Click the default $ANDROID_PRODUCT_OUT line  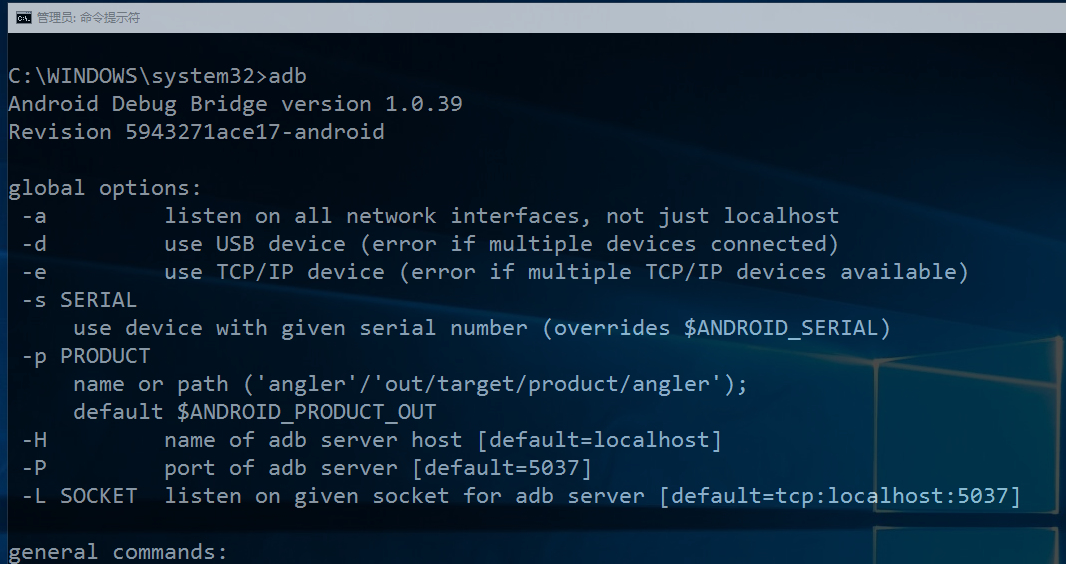[x=255, y=412]
